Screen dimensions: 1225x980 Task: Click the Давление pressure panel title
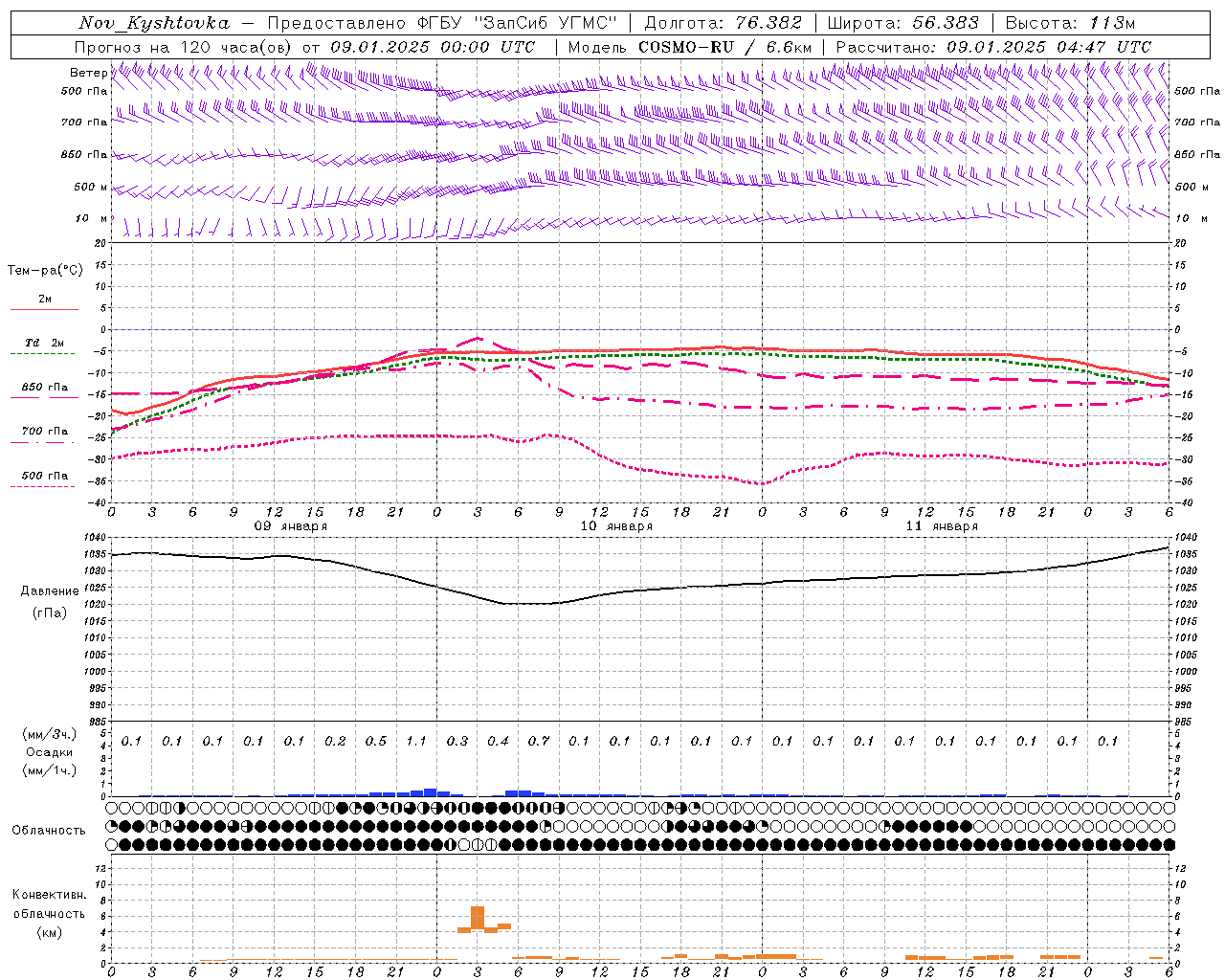[50, 591]
